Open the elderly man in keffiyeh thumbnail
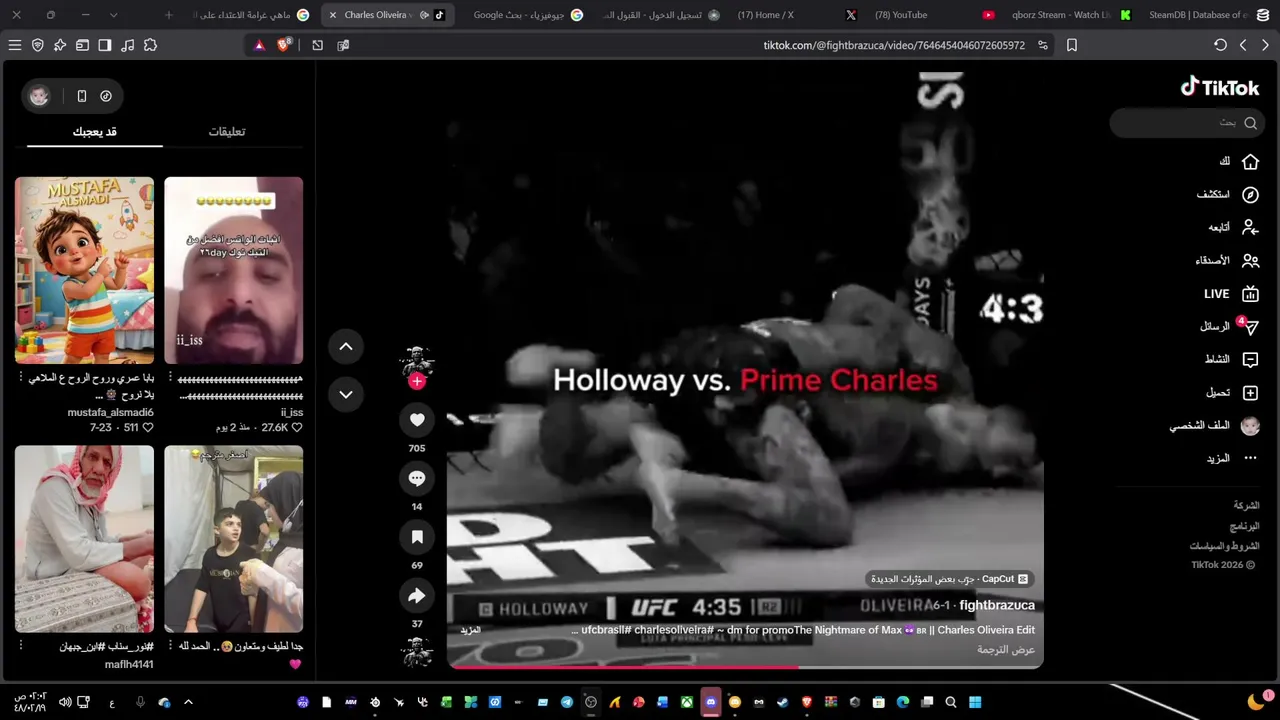 [84, 539]
